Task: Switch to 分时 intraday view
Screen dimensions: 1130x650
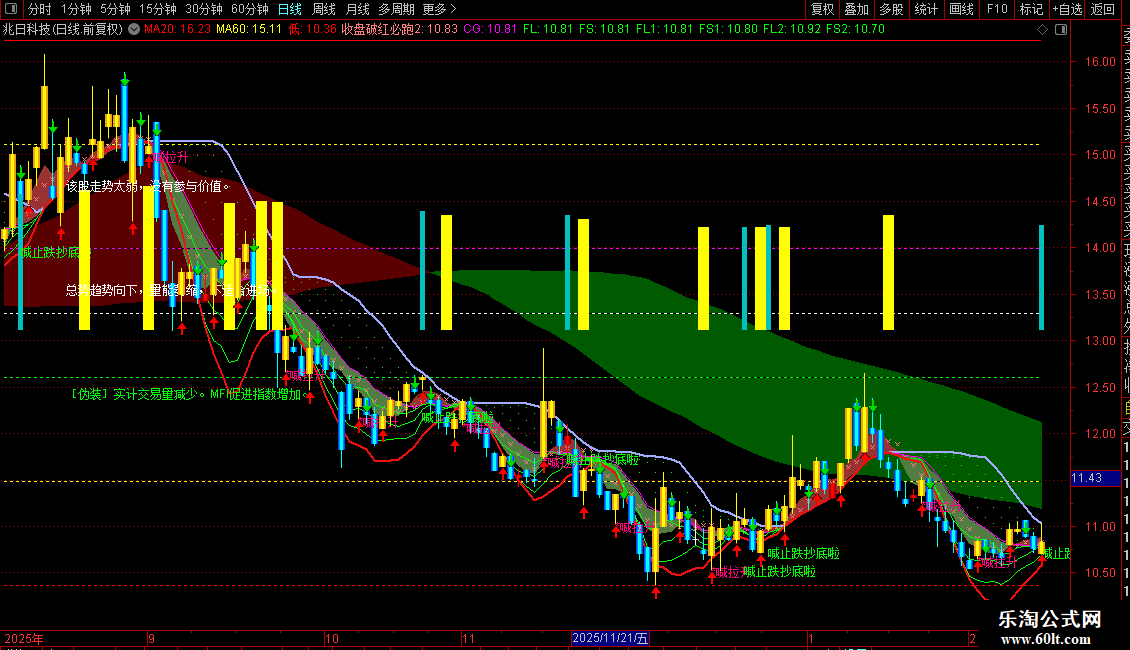Action: click(x=40, y=9)
